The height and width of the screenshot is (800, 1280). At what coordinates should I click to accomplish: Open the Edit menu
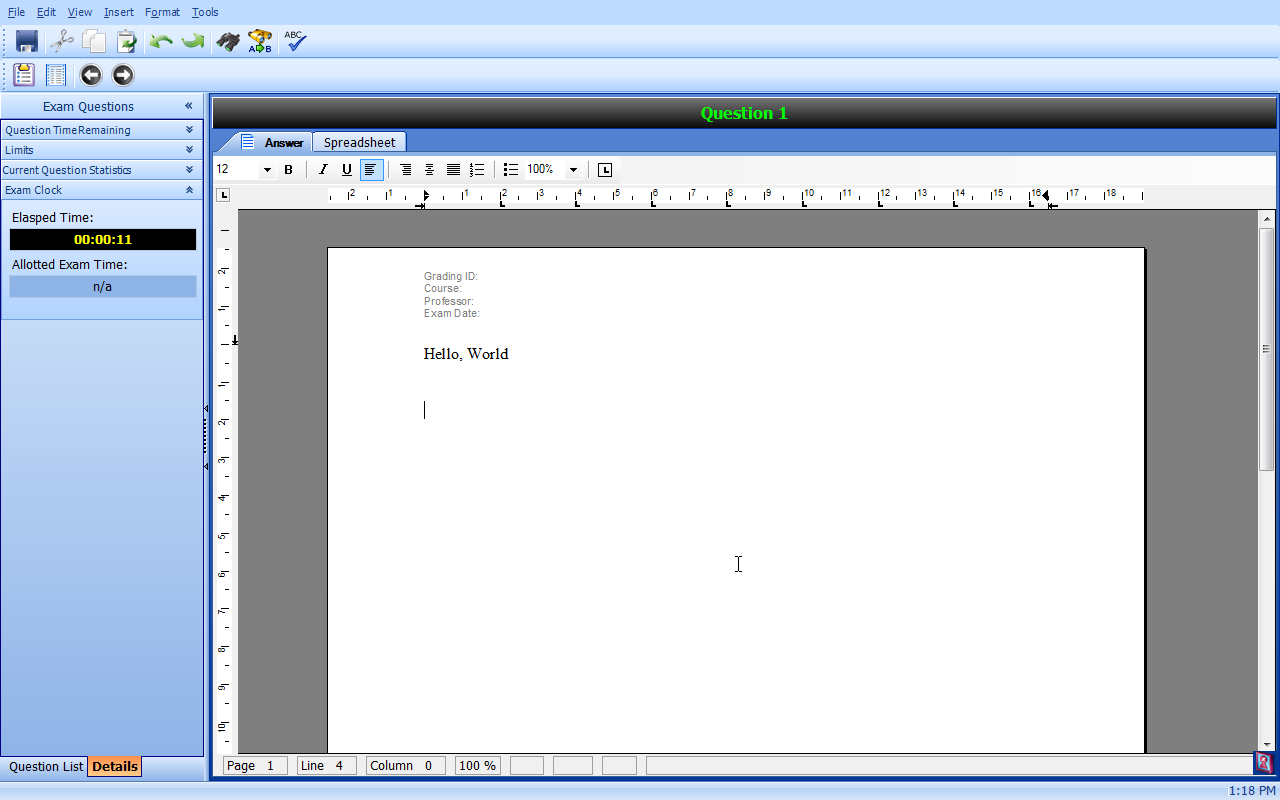point(46,12)
